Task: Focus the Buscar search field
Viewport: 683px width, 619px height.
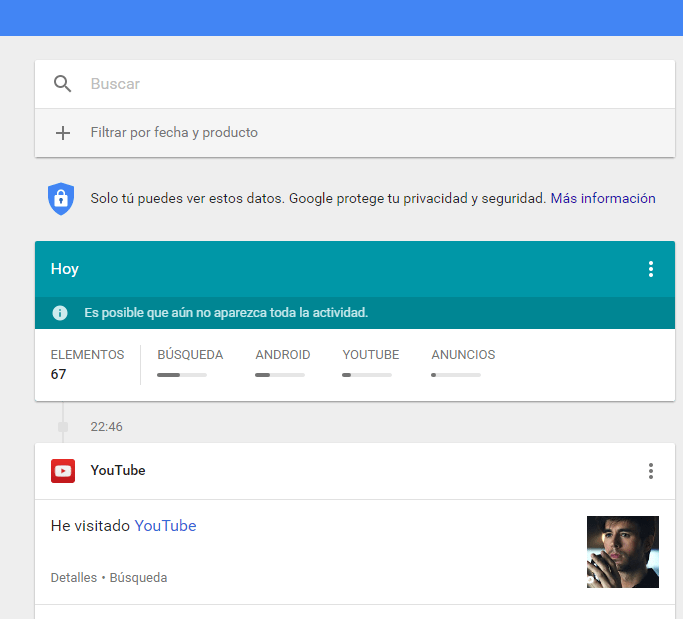Action: click(370, 84)
